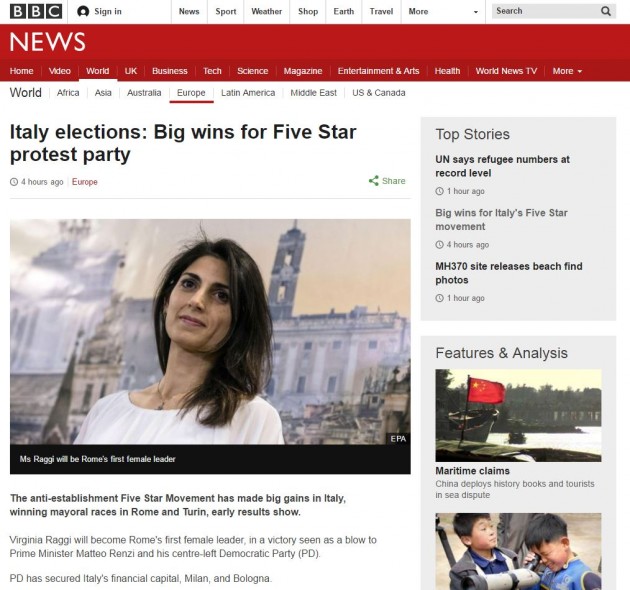Click the Virginia Raggi article photo
This screenshot has width=630, height=590.
click(x=210, y=332)
